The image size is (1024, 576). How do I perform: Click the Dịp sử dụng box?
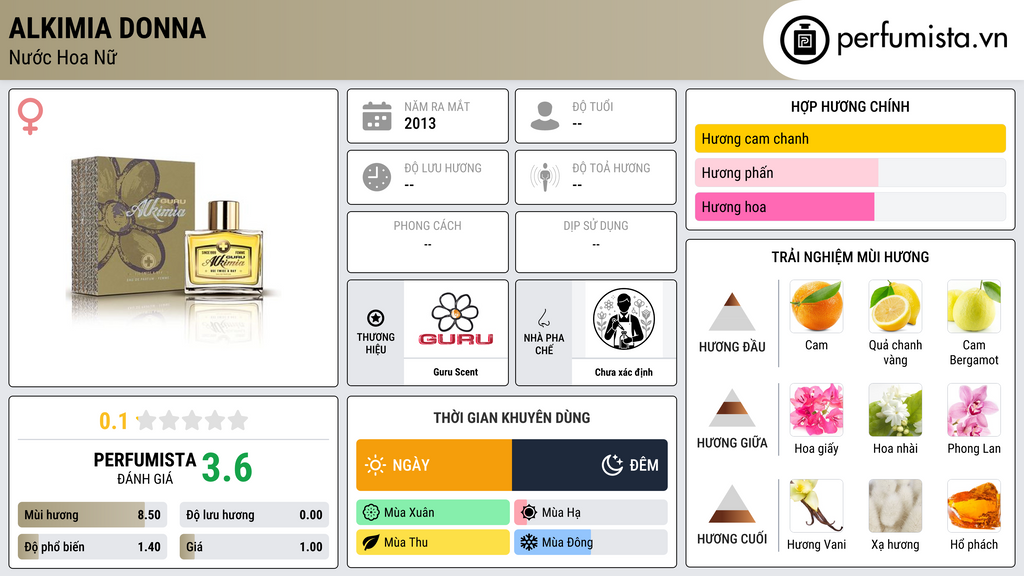coord(596,242)
